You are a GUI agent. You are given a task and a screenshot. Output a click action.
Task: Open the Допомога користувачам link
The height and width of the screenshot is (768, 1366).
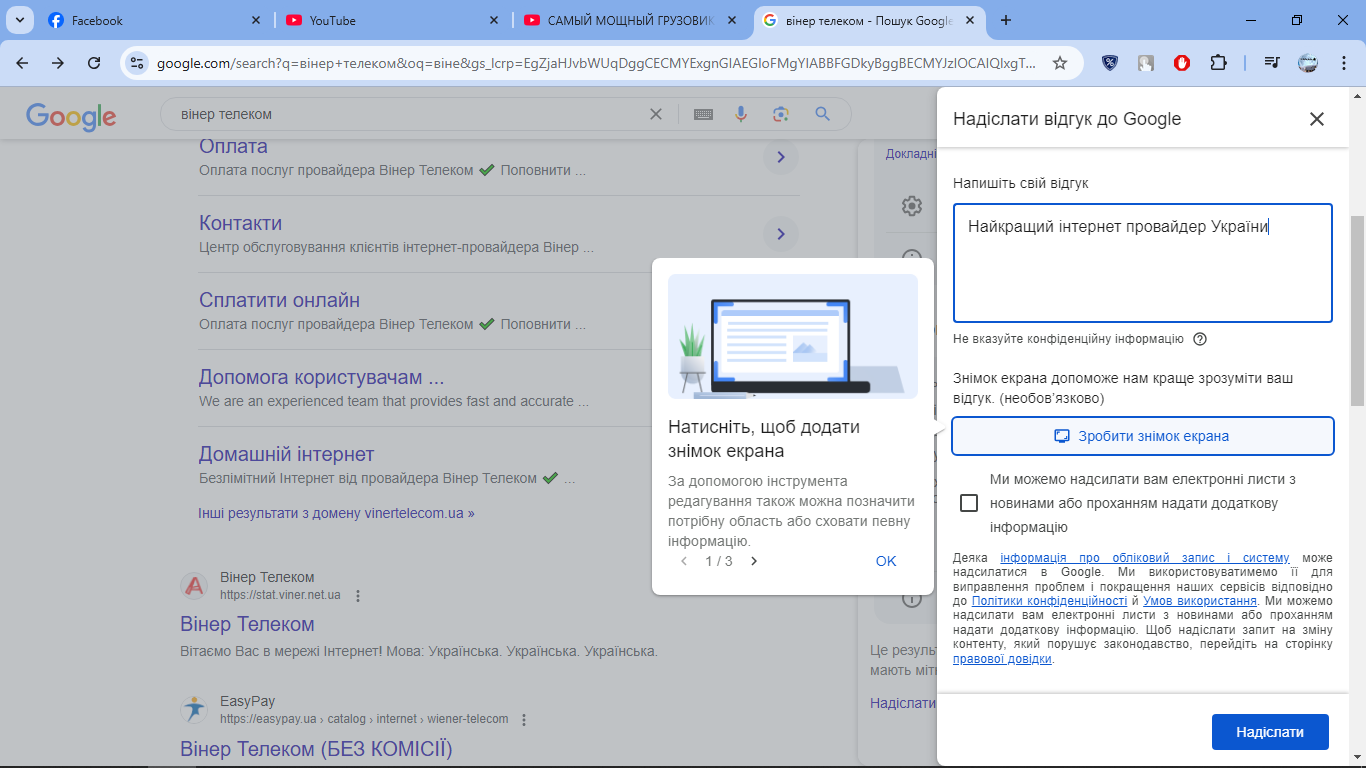322,377
